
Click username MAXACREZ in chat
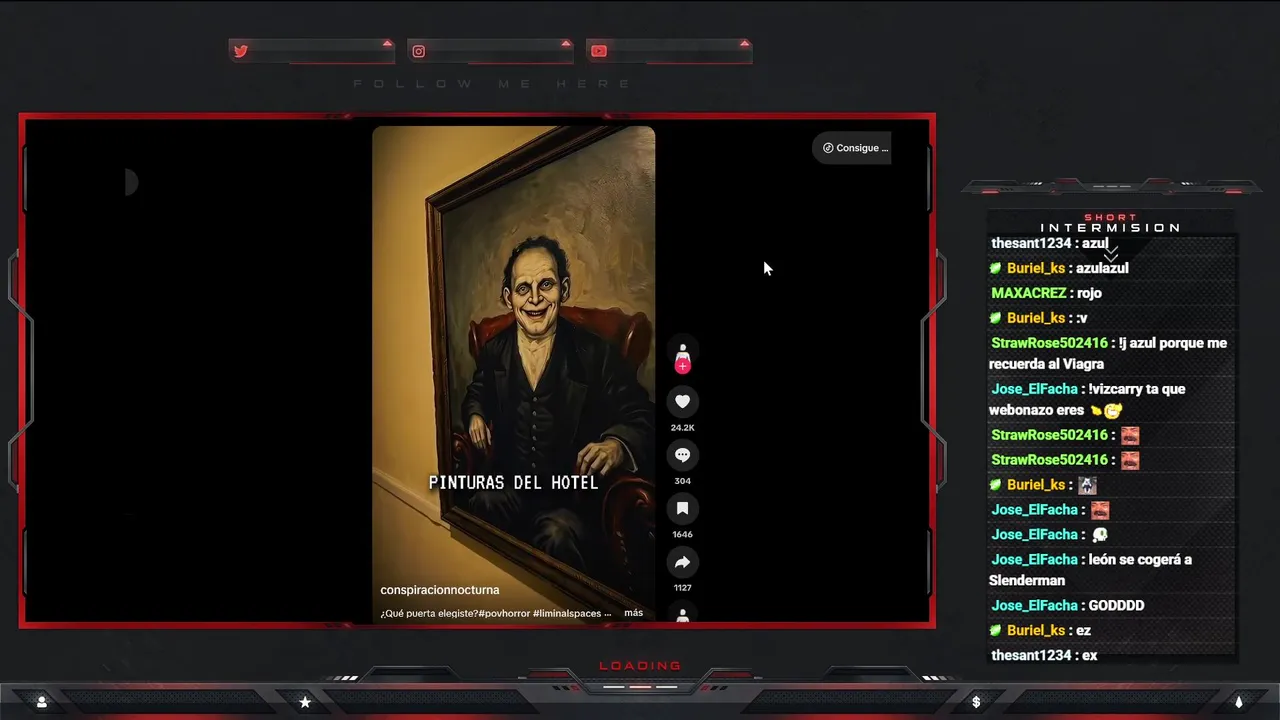pos(1028,293)
